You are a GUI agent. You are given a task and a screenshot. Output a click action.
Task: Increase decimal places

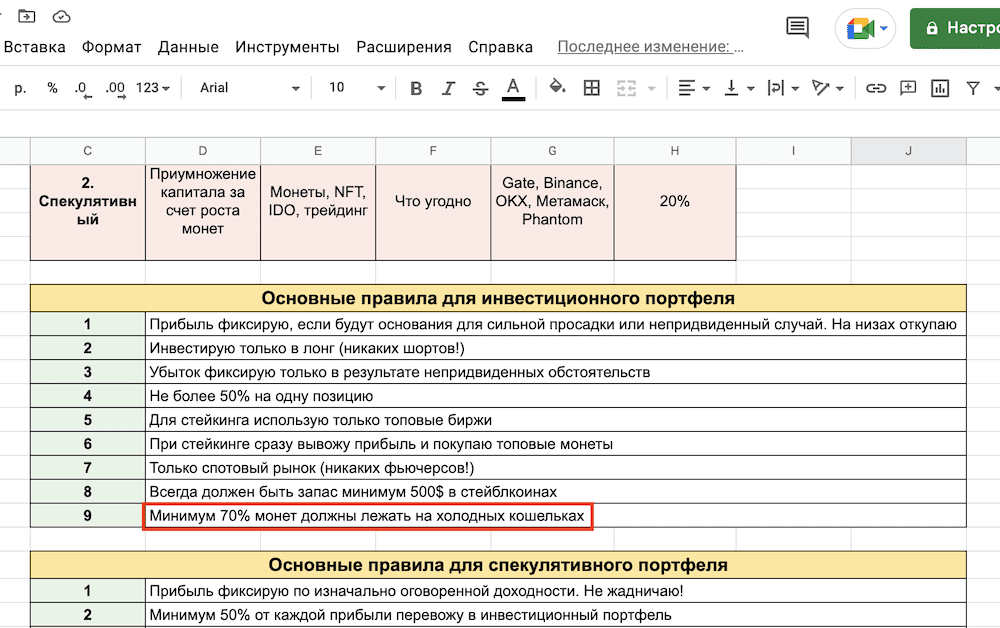[x=115, y=89]
